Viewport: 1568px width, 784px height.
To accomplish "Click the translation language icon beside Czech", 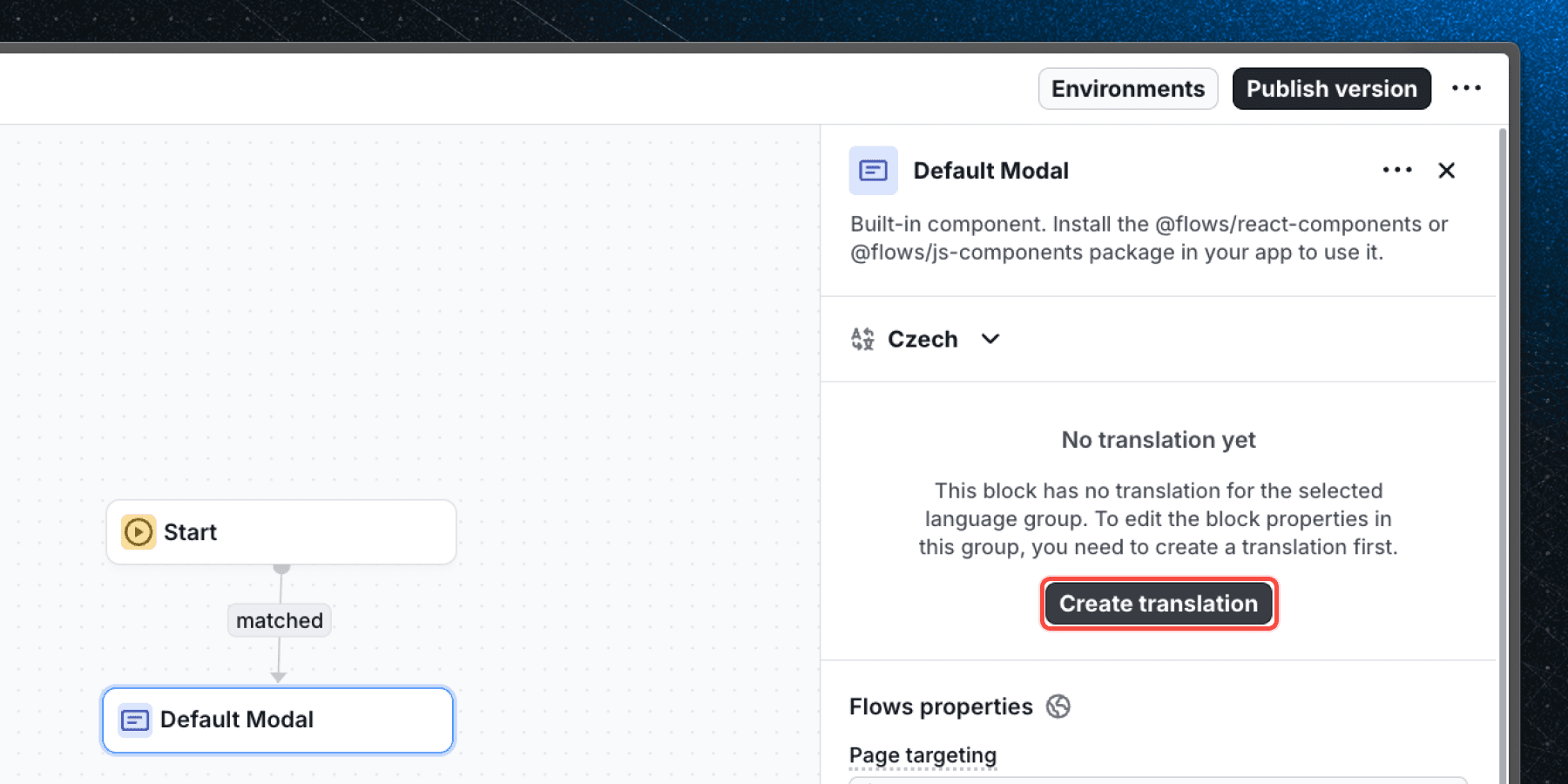I will coord(862,339).
